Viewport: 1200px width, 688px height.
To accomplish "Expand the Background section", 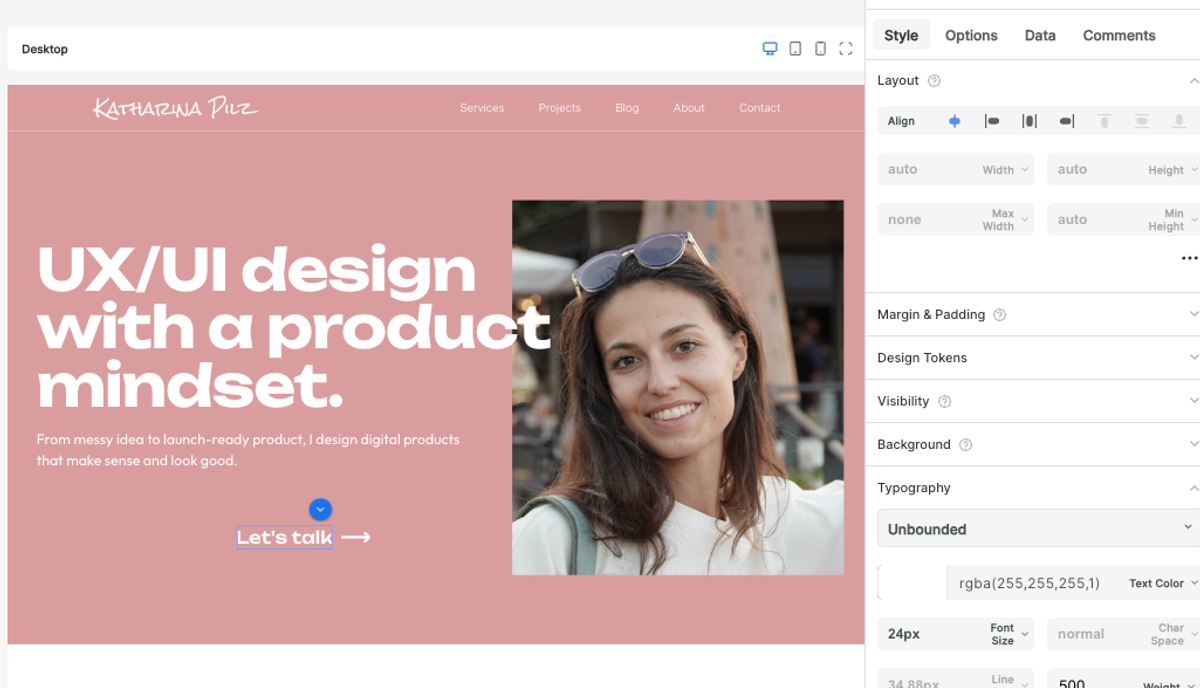I will pos(1038,444).
